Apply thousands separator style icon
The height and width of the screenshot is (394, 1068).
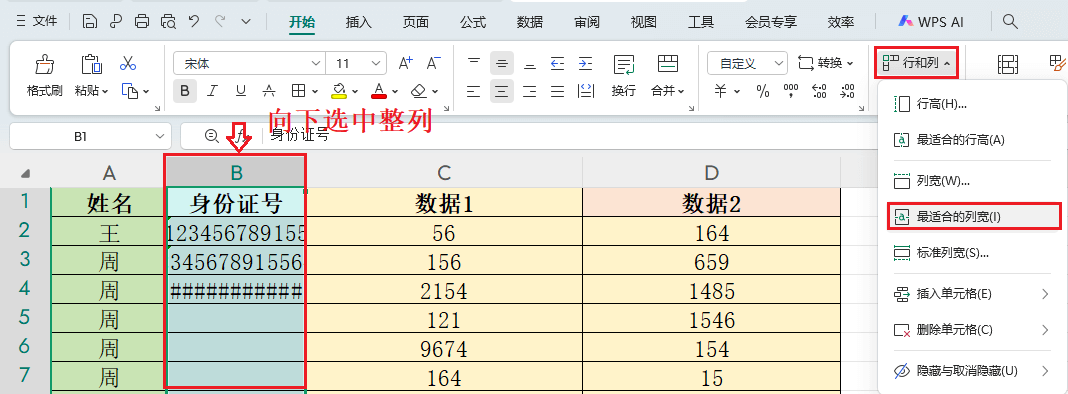click(x=791, y=91)
